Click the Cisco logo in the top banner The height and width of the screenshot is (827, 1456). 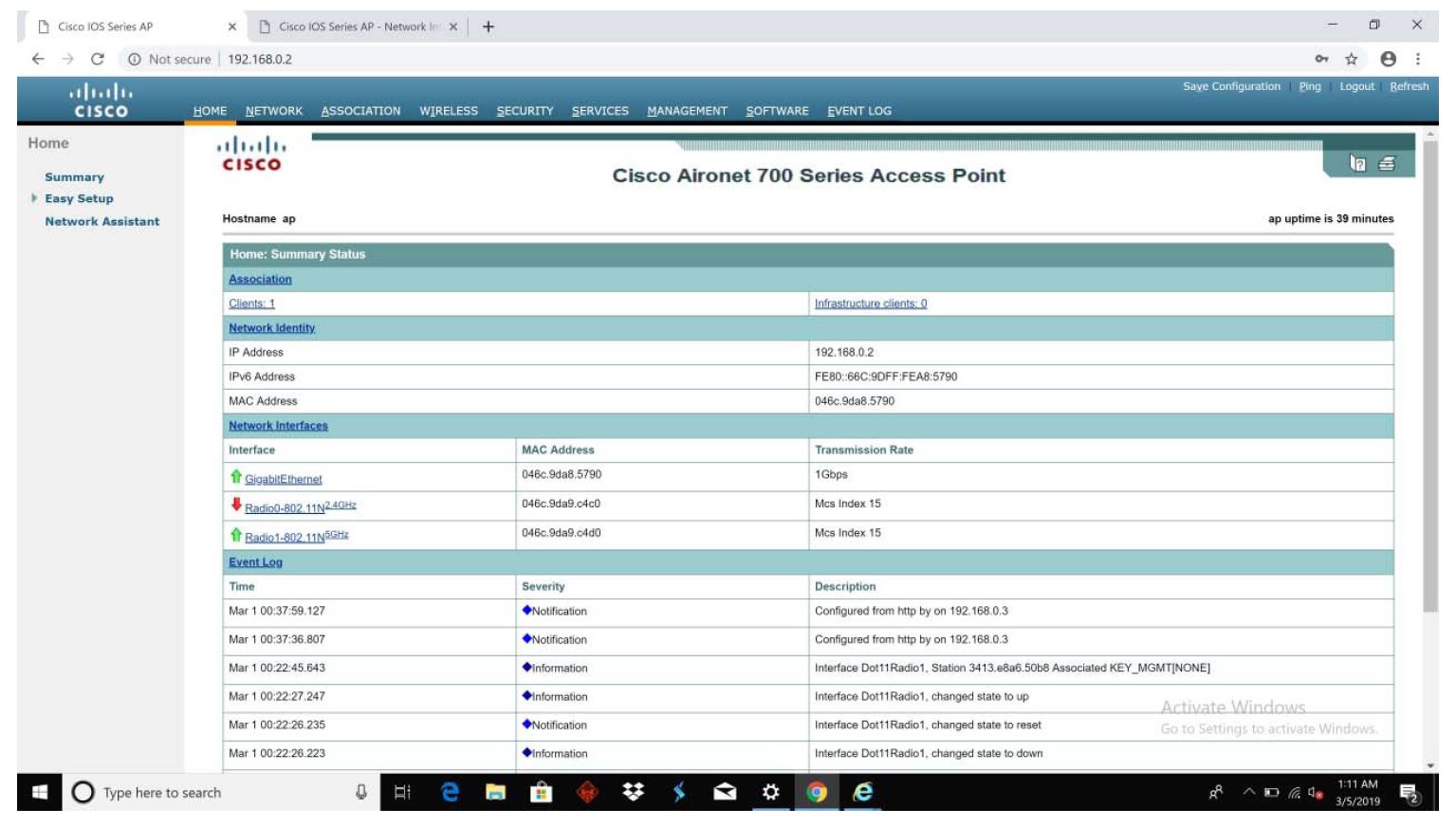click(100, 98)
